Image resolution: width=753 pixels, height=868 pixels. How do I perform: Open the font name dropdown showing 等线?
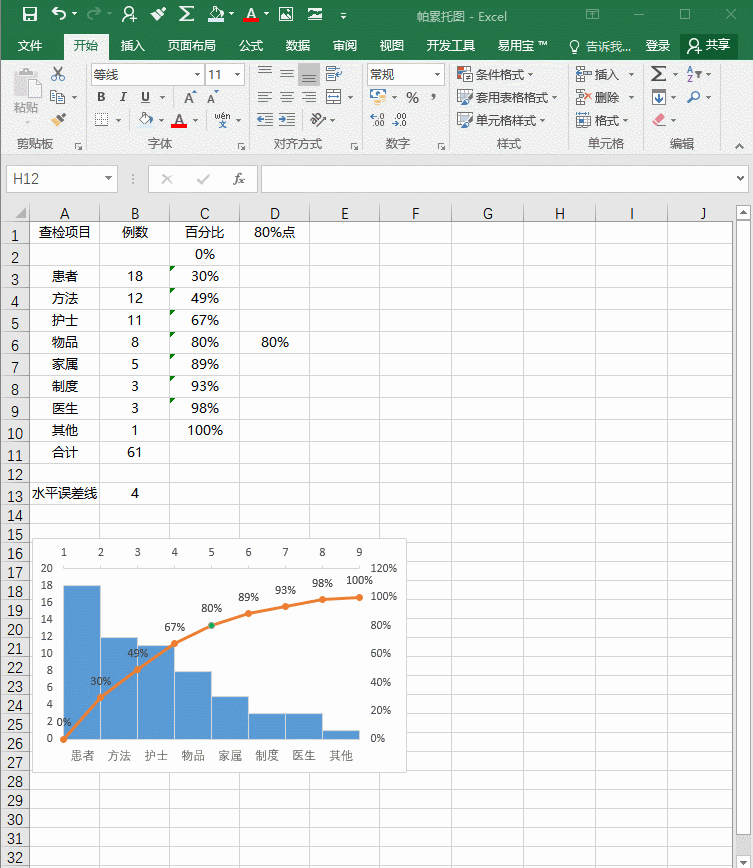[x=197, y=74]
